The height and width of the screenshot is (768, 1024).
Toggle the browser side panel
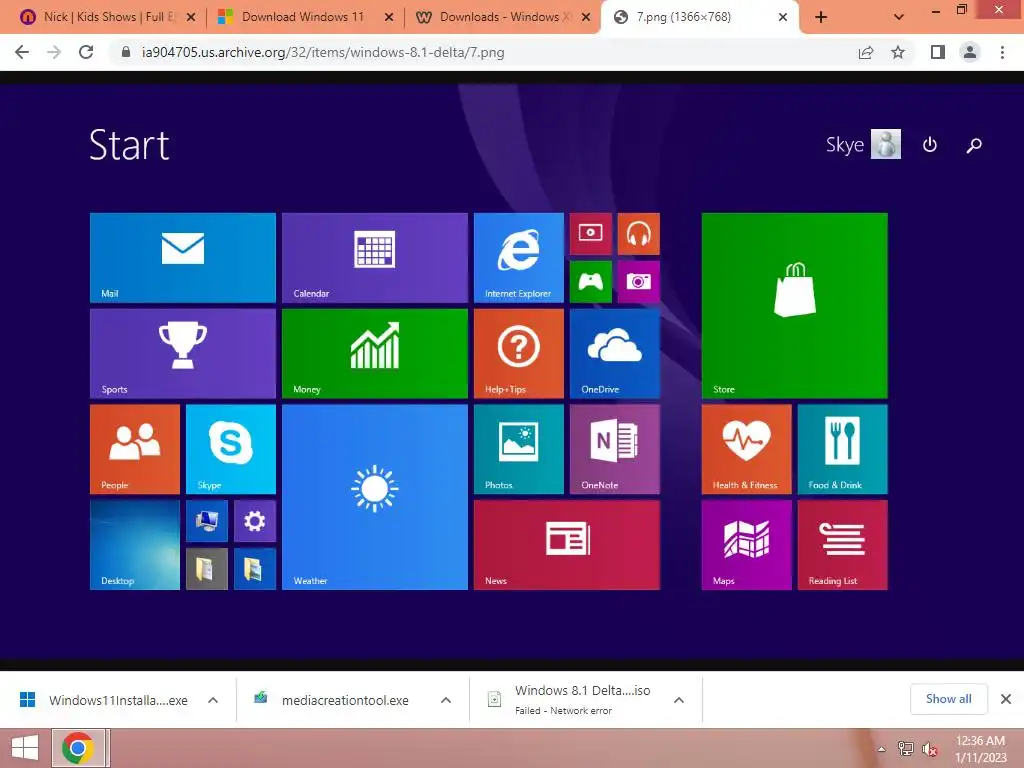pos(938,52)
